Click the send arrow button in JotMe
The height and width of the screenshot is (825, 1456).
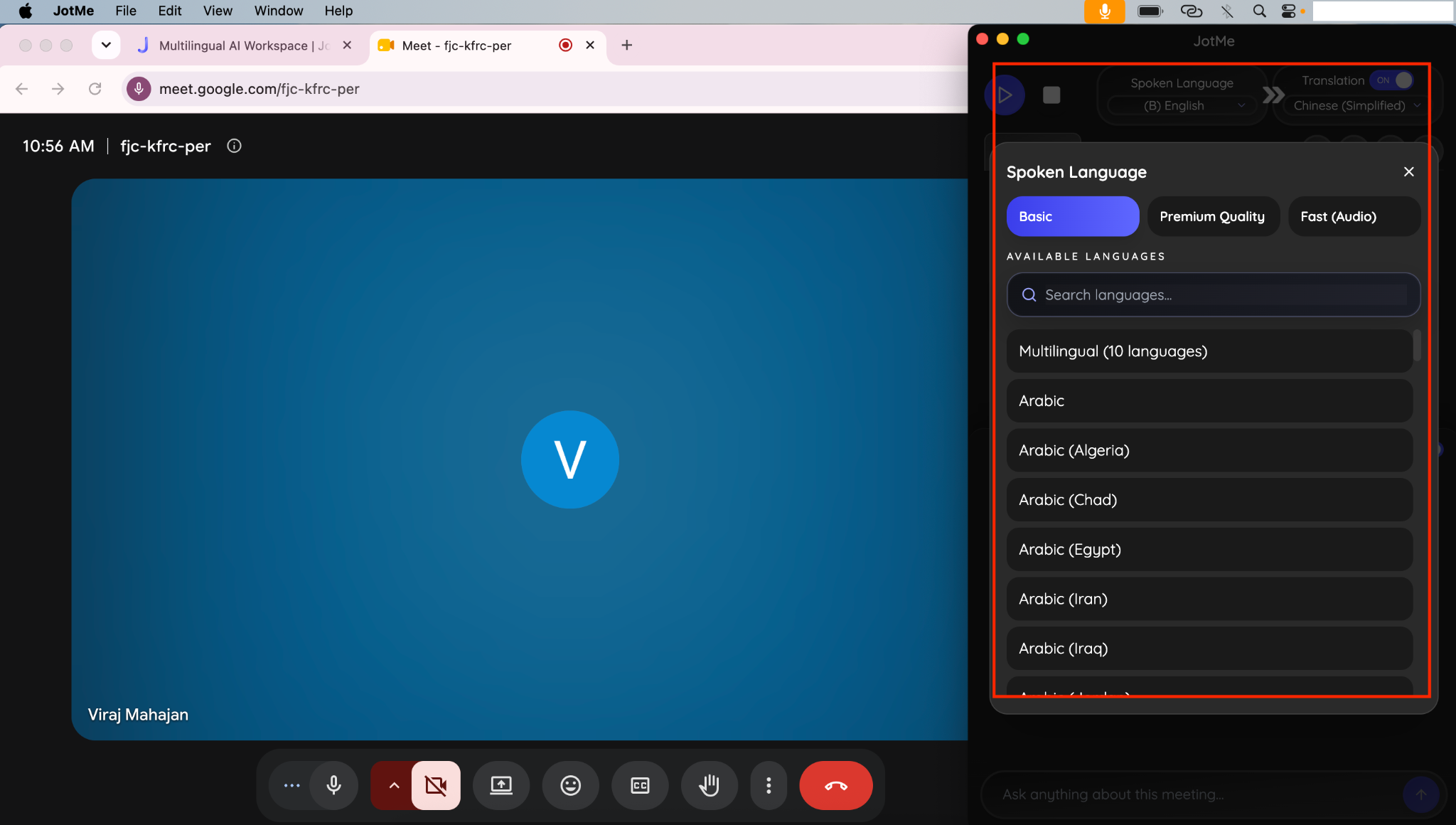click(1420, 794)
